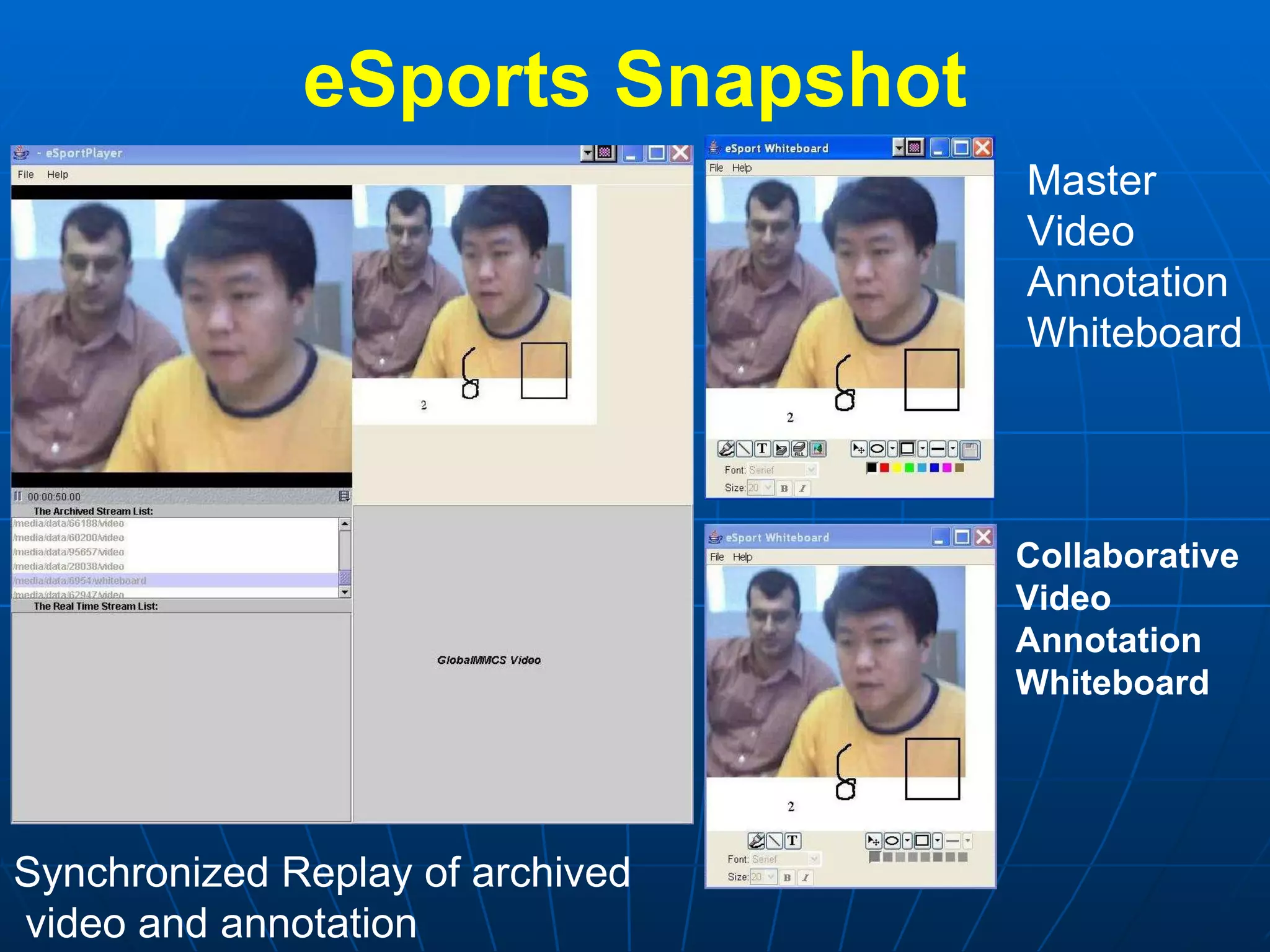Toggle italic in collaborative whiteboard
The image size is (1270, 952).
pyautogui.click(x=806, y=877)
